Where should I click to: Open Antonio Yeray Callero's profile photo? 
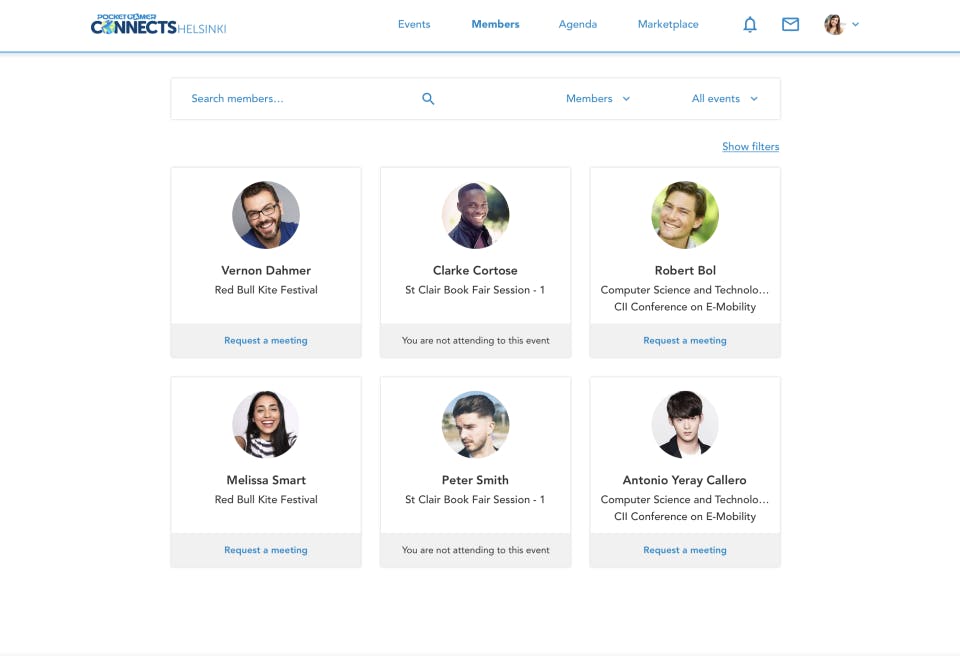point(684,424)
